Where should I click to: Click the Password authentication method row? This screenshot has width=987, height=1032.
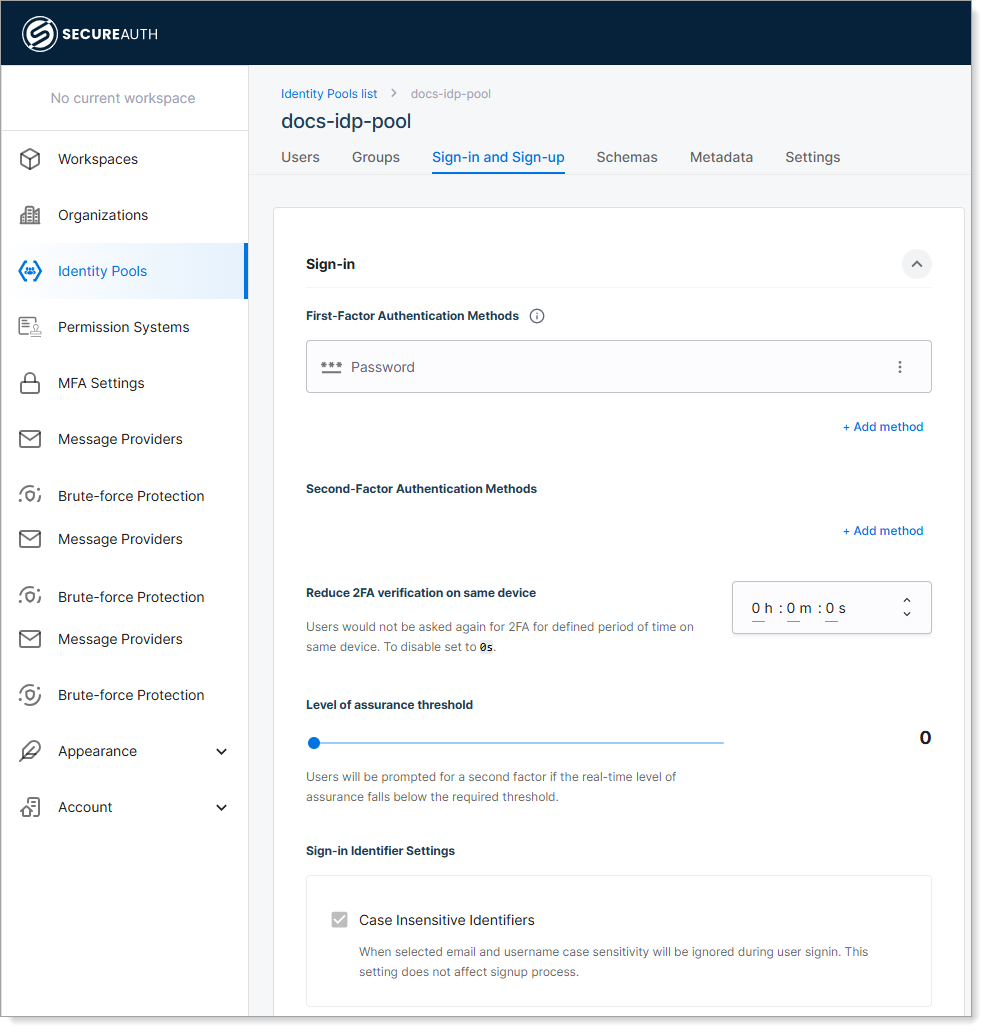click(619, 367)
